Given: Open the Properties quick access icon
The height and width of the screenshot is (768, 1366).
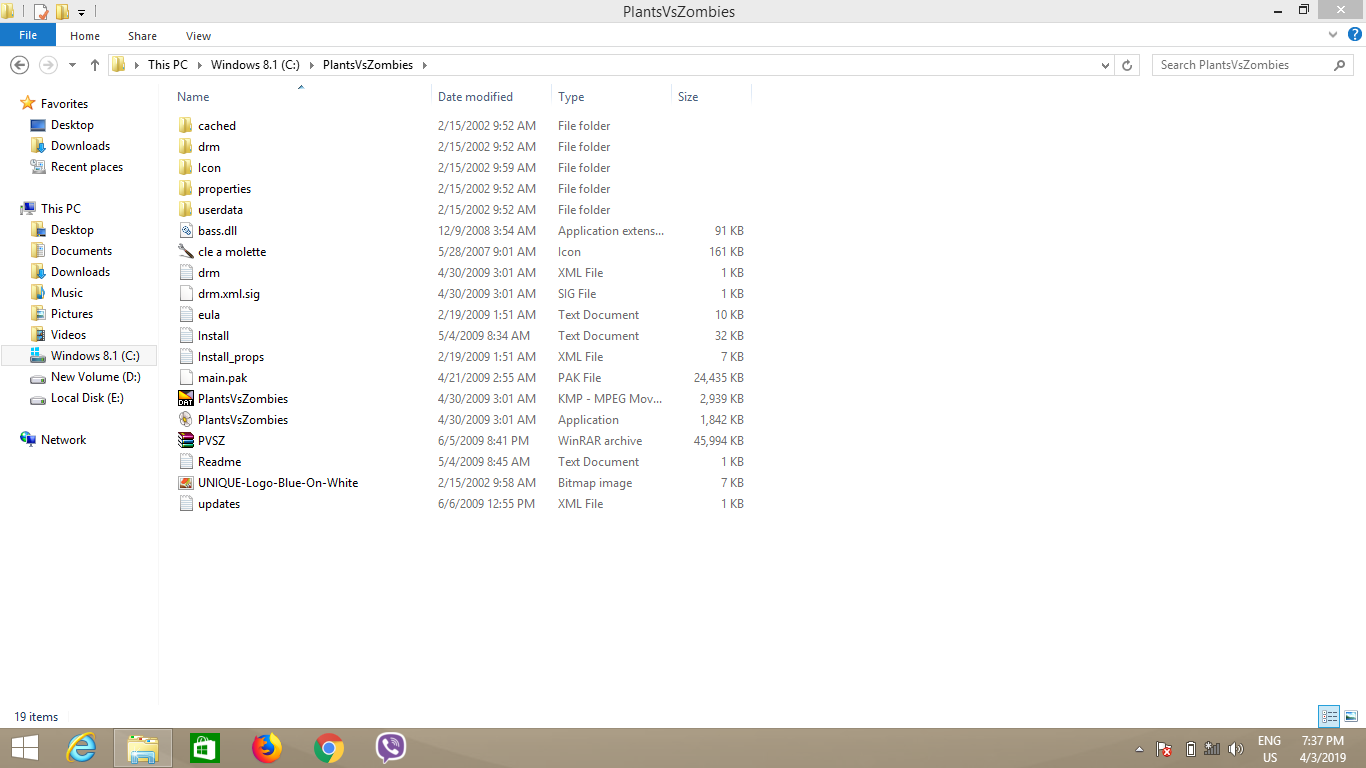Looking at the screenshot, I should tap(41, 12).
